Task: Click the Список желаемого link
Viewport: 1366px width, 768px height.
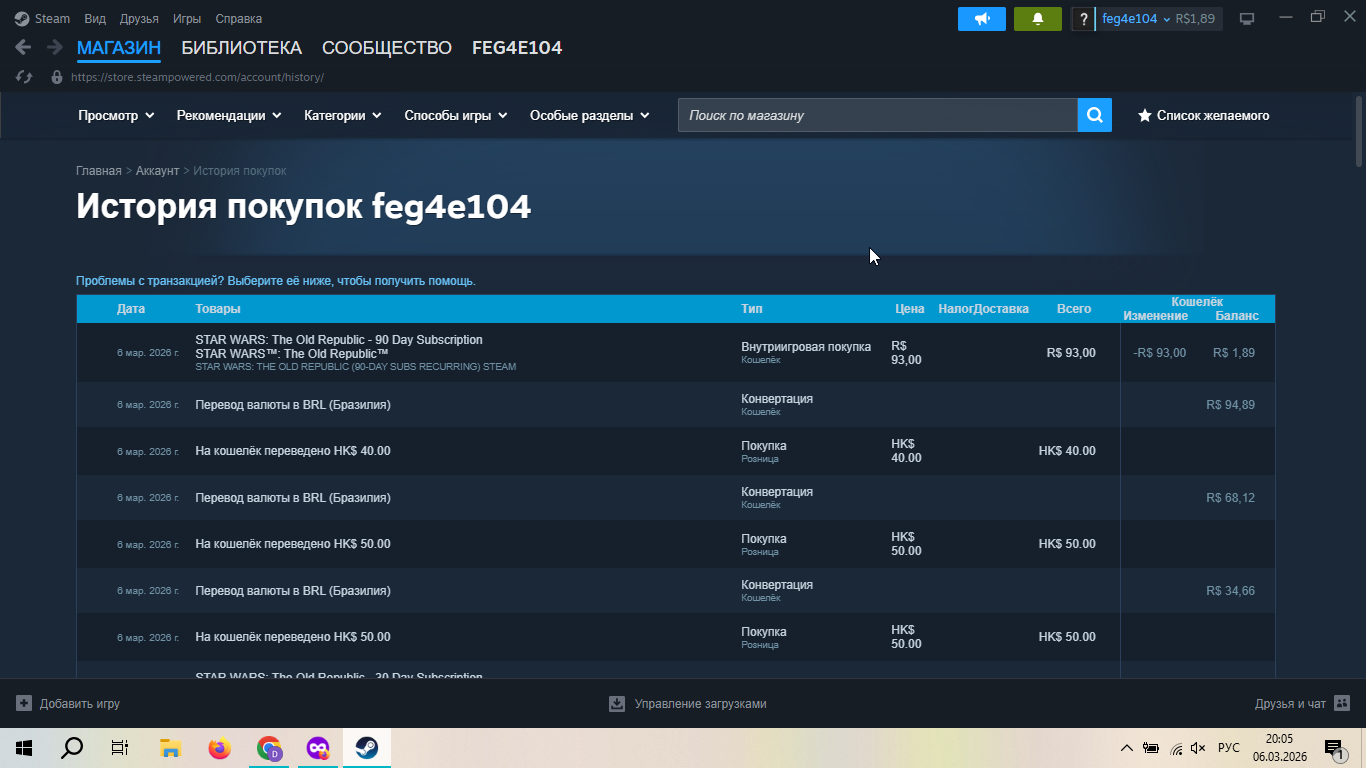Action: (1213, 115)
